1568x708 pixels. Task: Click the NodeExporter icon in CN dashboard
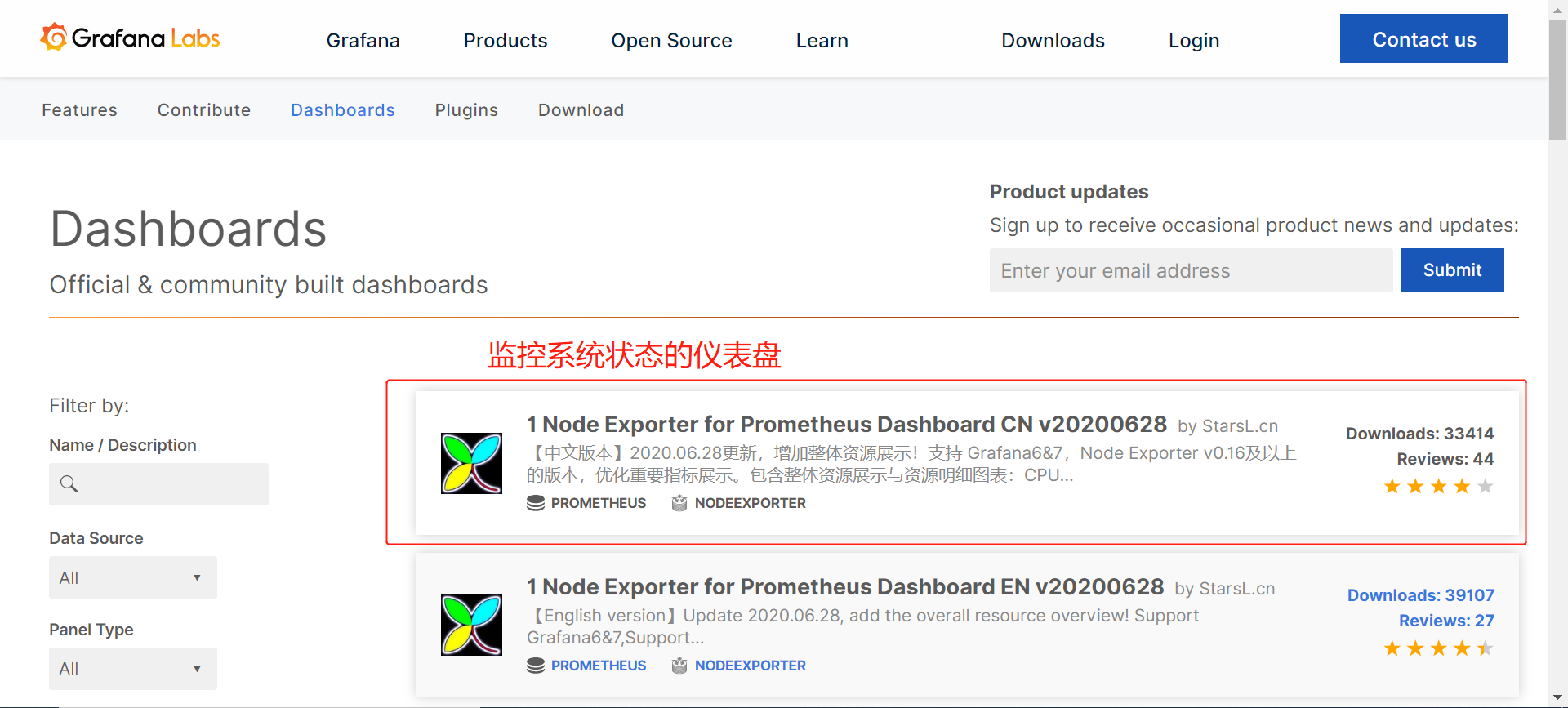coord(679,503)
